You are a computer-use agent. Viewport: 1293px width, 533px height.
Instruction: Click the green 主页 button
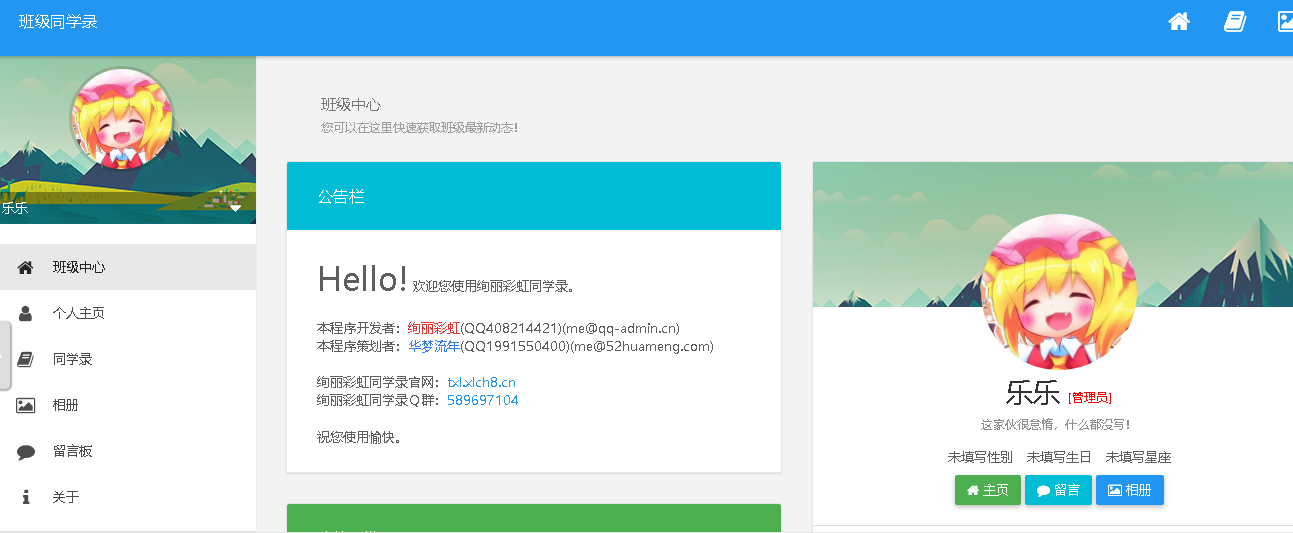988,490
